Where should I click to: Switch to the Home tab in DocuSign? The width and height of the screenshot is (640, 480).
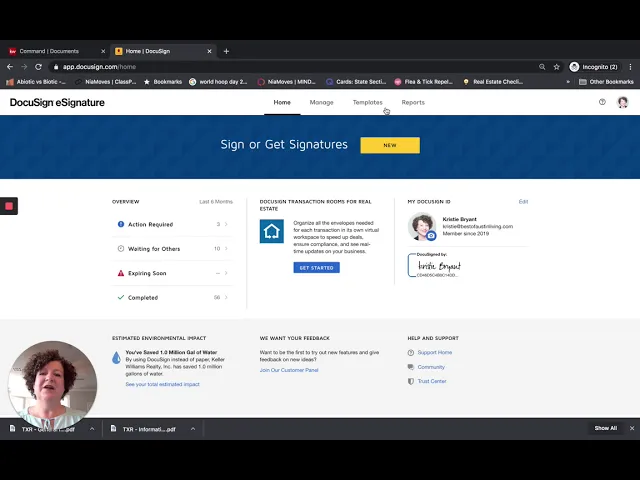tap(282, 102)
